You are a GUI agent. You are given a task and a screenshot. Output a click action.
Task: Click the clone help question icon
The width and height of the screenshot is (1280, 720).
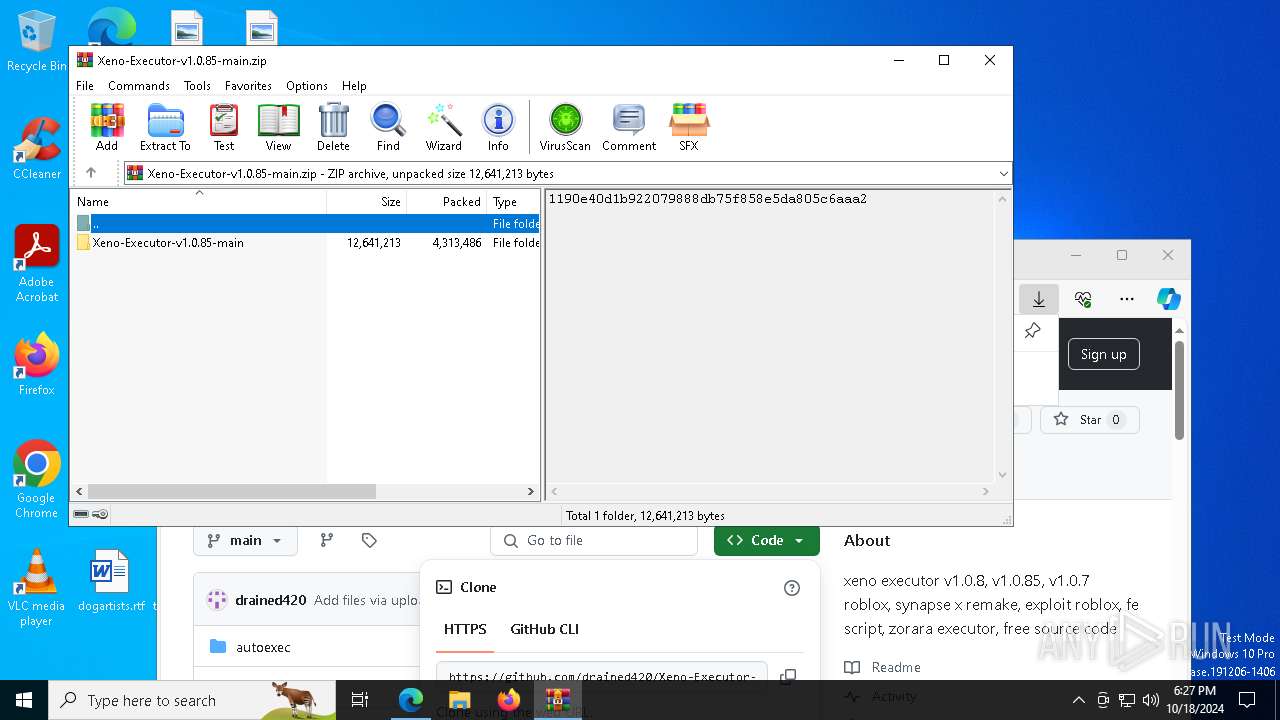792,588
